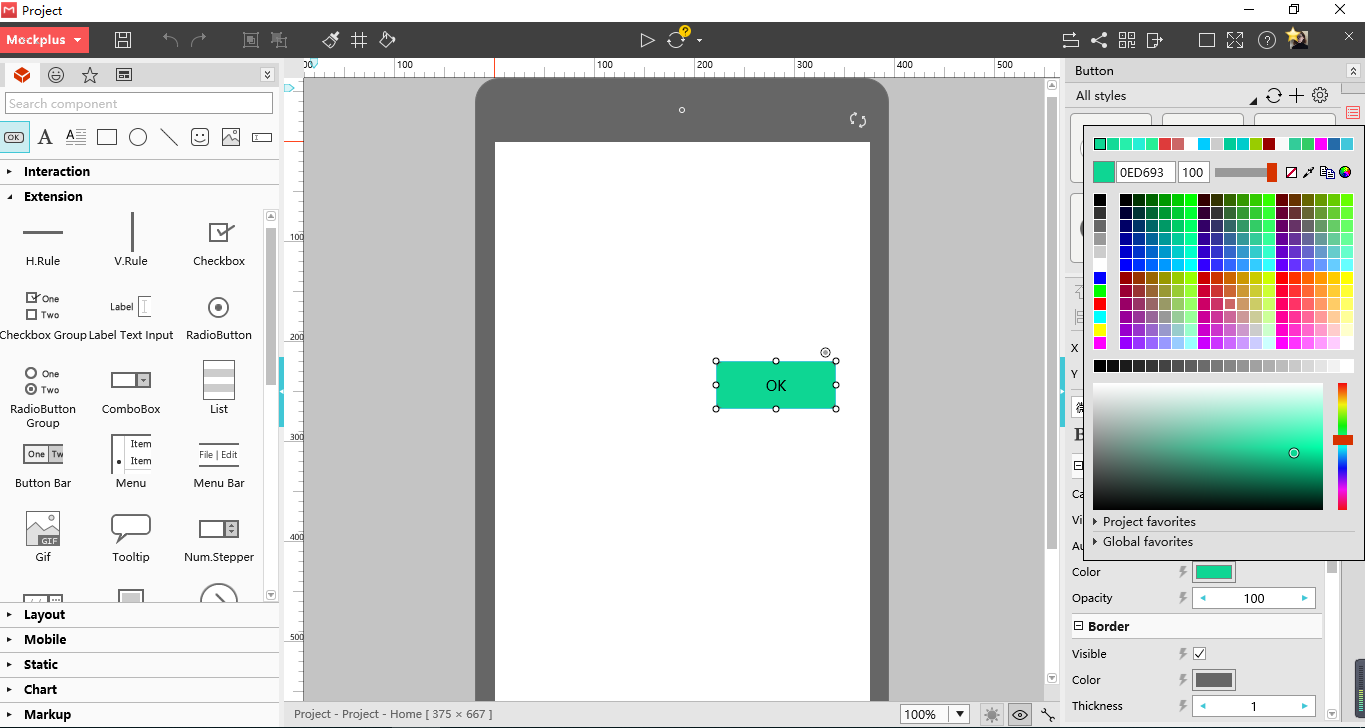Click the share icon in the top toolbar
The height and width of the screenshot is (728, 1365).
point(1099,40)
